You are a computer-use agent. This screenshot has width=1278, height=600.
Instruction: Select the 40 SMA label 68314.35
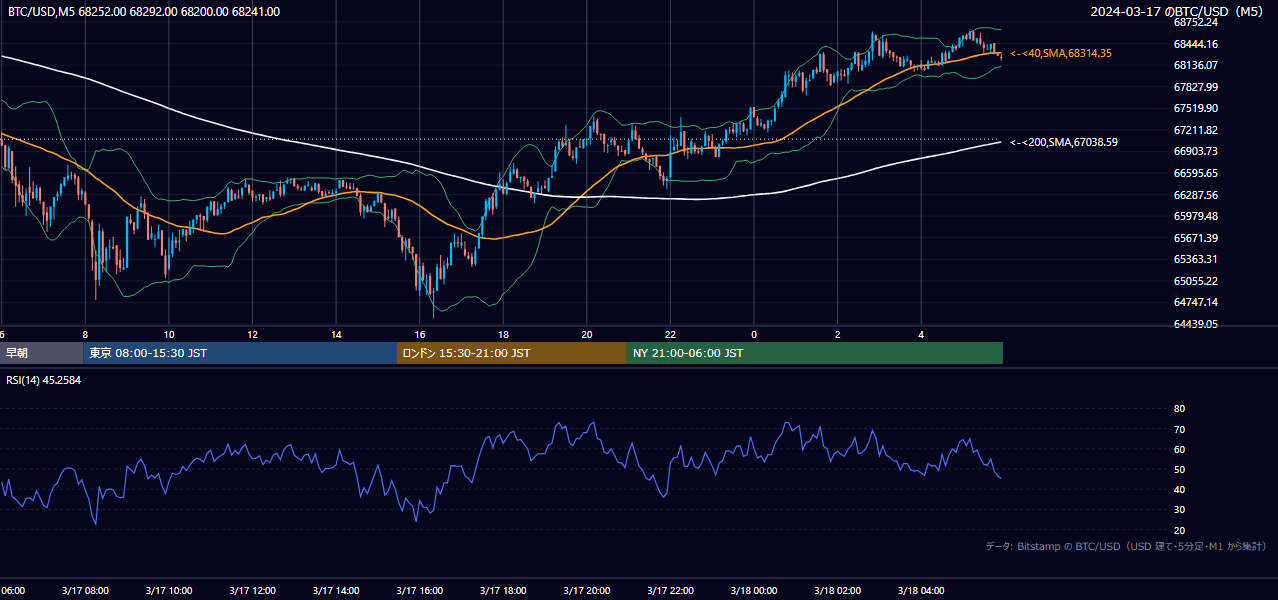point(1061,53)
